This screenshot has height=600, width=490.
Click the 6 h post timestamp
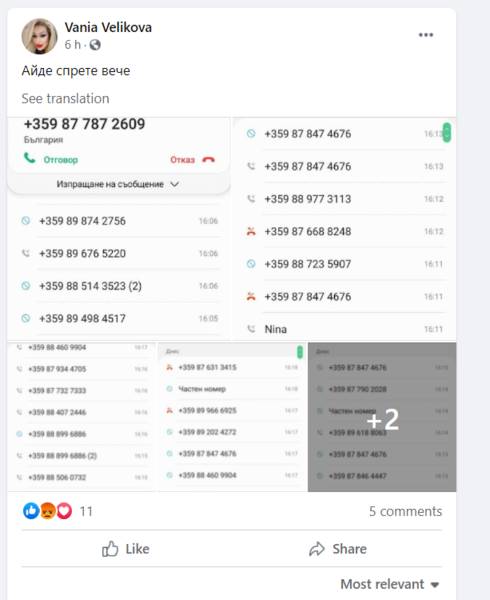coord(73,45)
